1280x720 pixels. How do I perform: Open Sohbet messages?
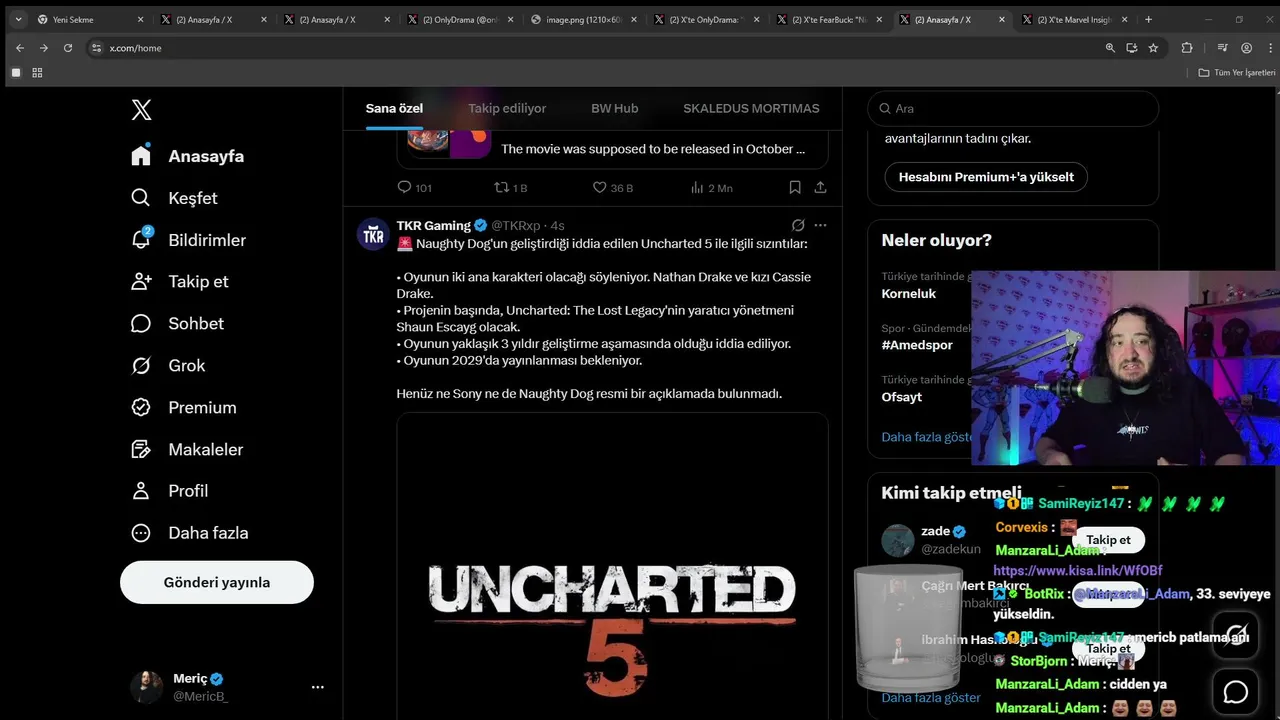tap(178, 323)
